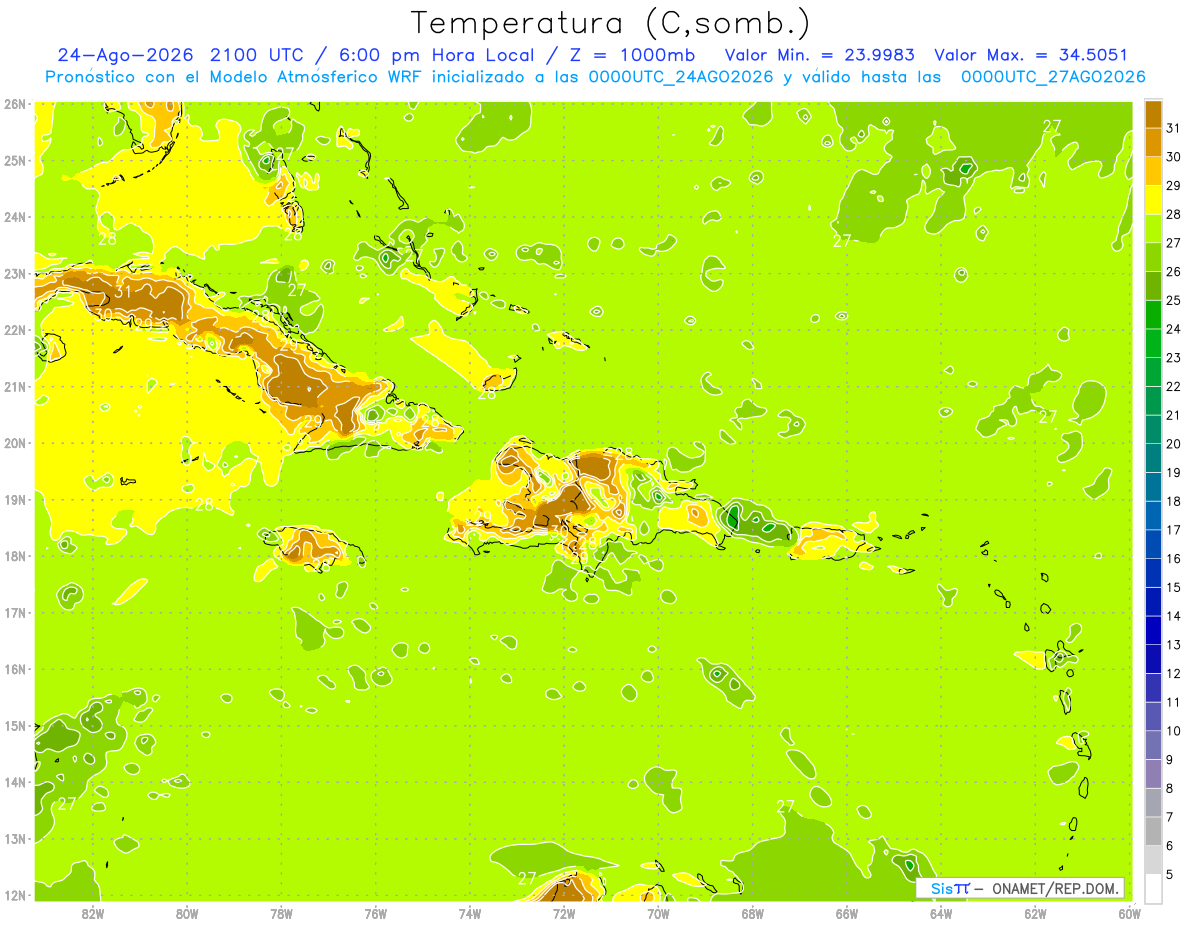
Task: Click 'Valor Min. = 23.9983' text
Action: [x=819, y=56]
